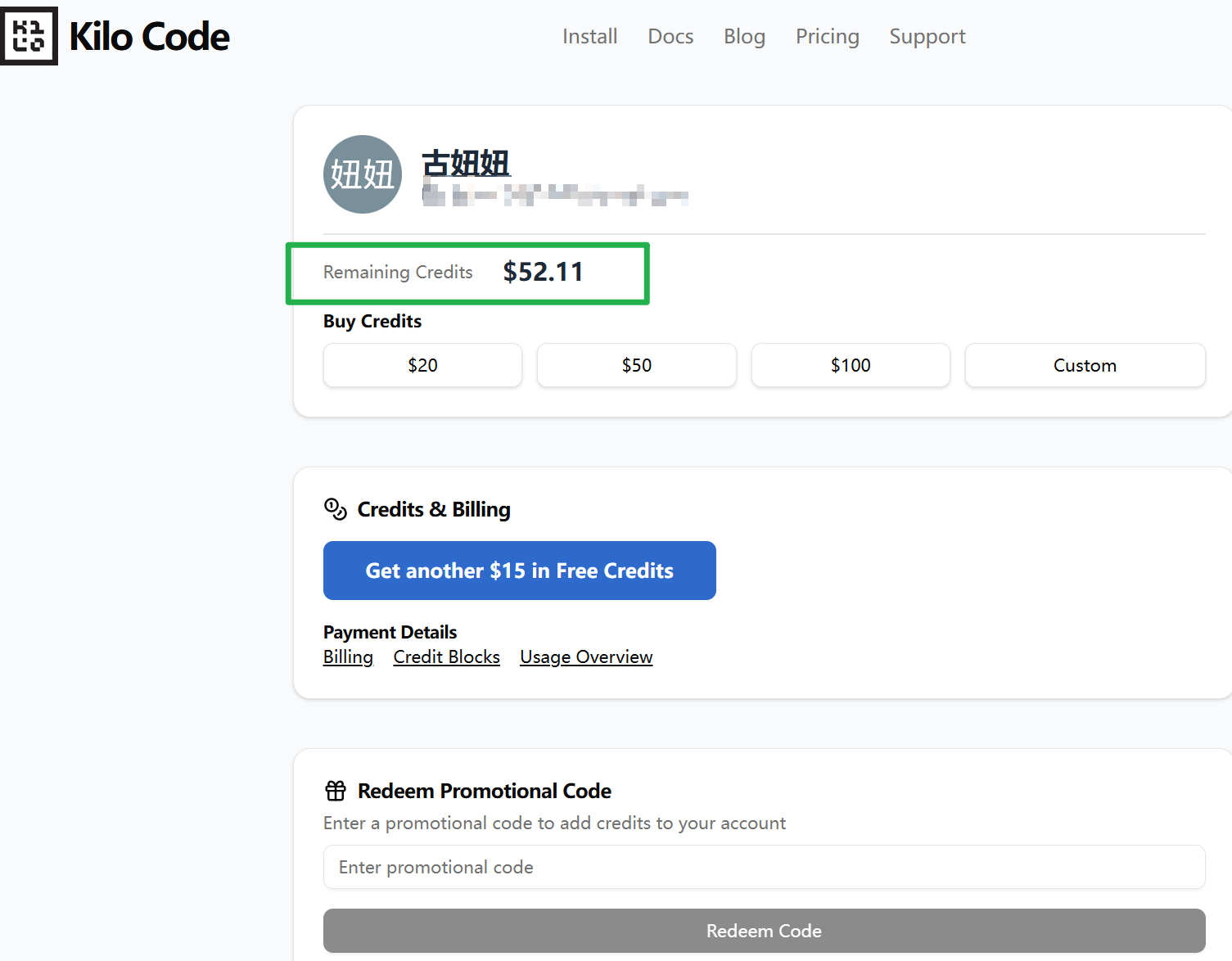Click the Remaining Credits label

398,273
